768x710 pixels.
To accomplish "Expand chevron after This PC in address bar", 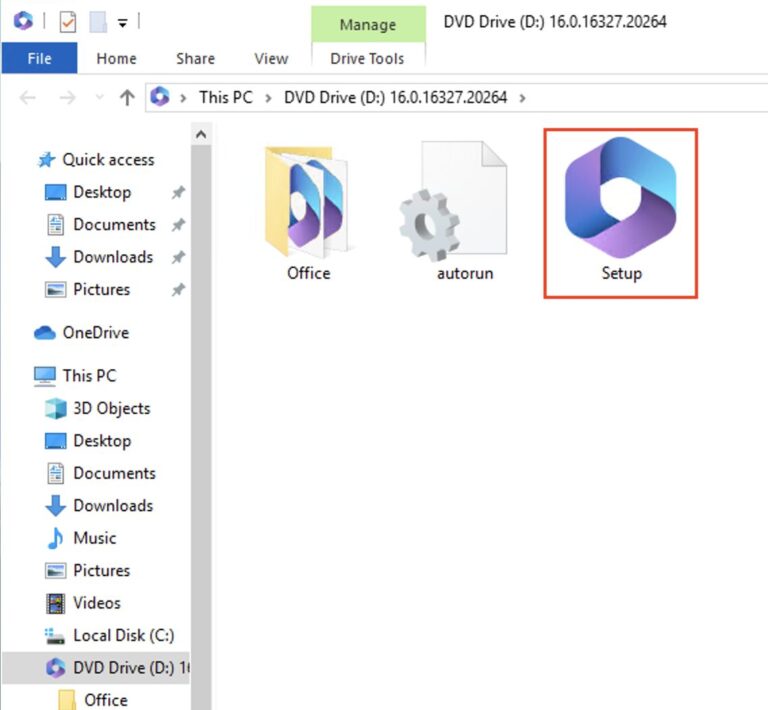I will tap(268, 98).
